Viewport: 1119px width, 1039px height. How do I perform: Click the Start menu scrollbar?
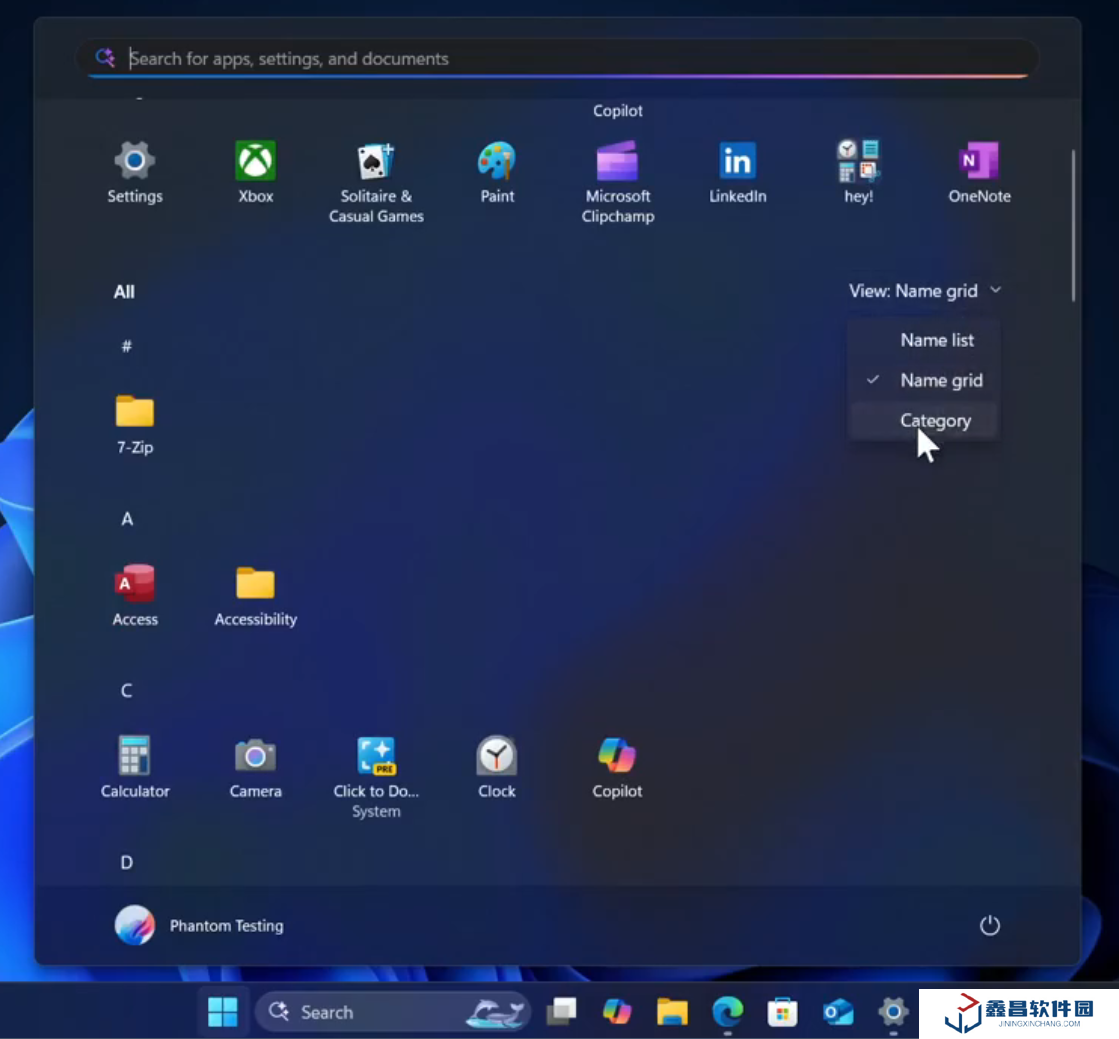coord(1073,225)
